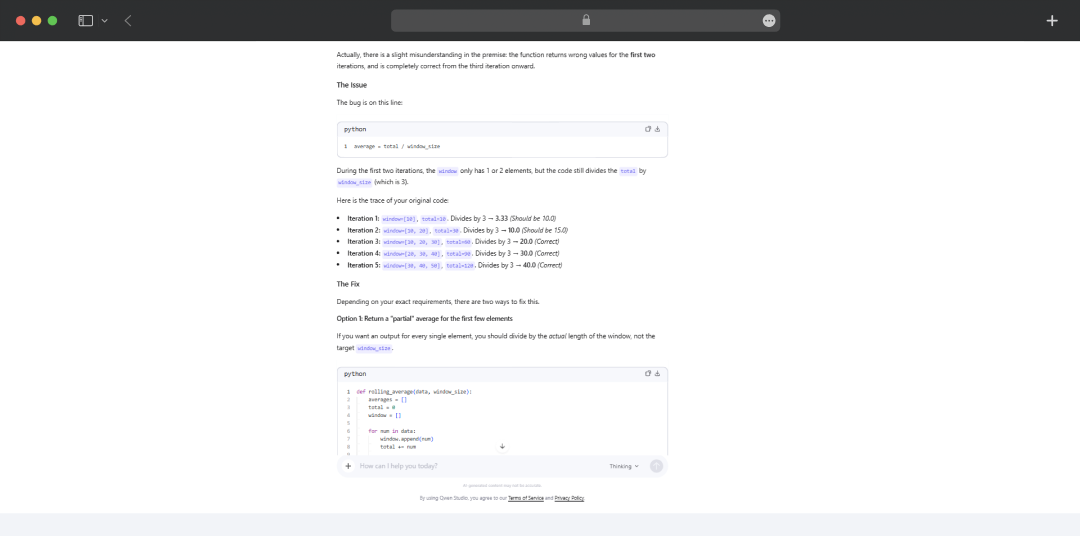Click the 'python' label of the second code block
Viewport: 1080px width, 536px height.
(355, 374)
